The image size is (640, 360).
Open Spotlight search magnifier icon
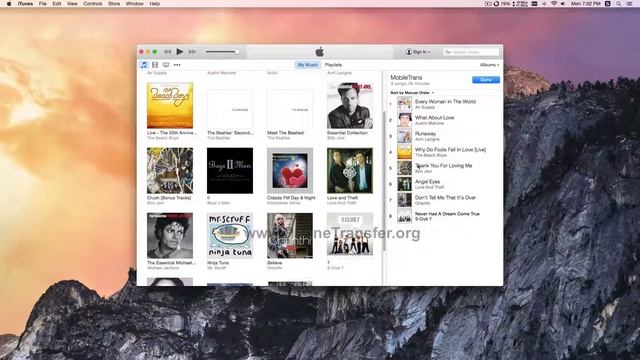619,4
